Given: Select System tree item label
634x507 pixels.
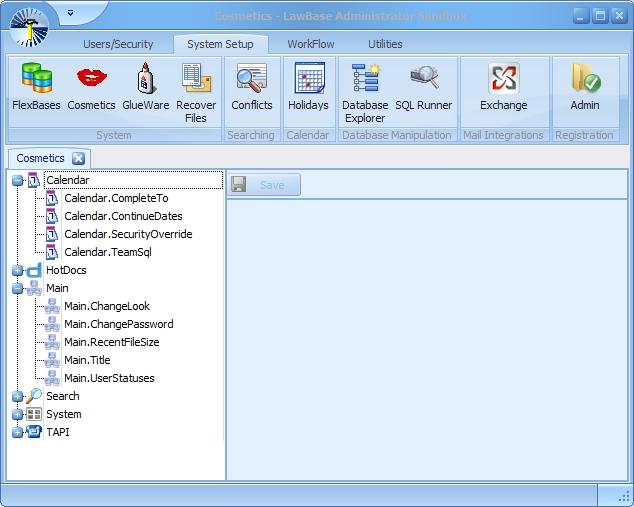Looking at the screenshot, I should point(64,414).
